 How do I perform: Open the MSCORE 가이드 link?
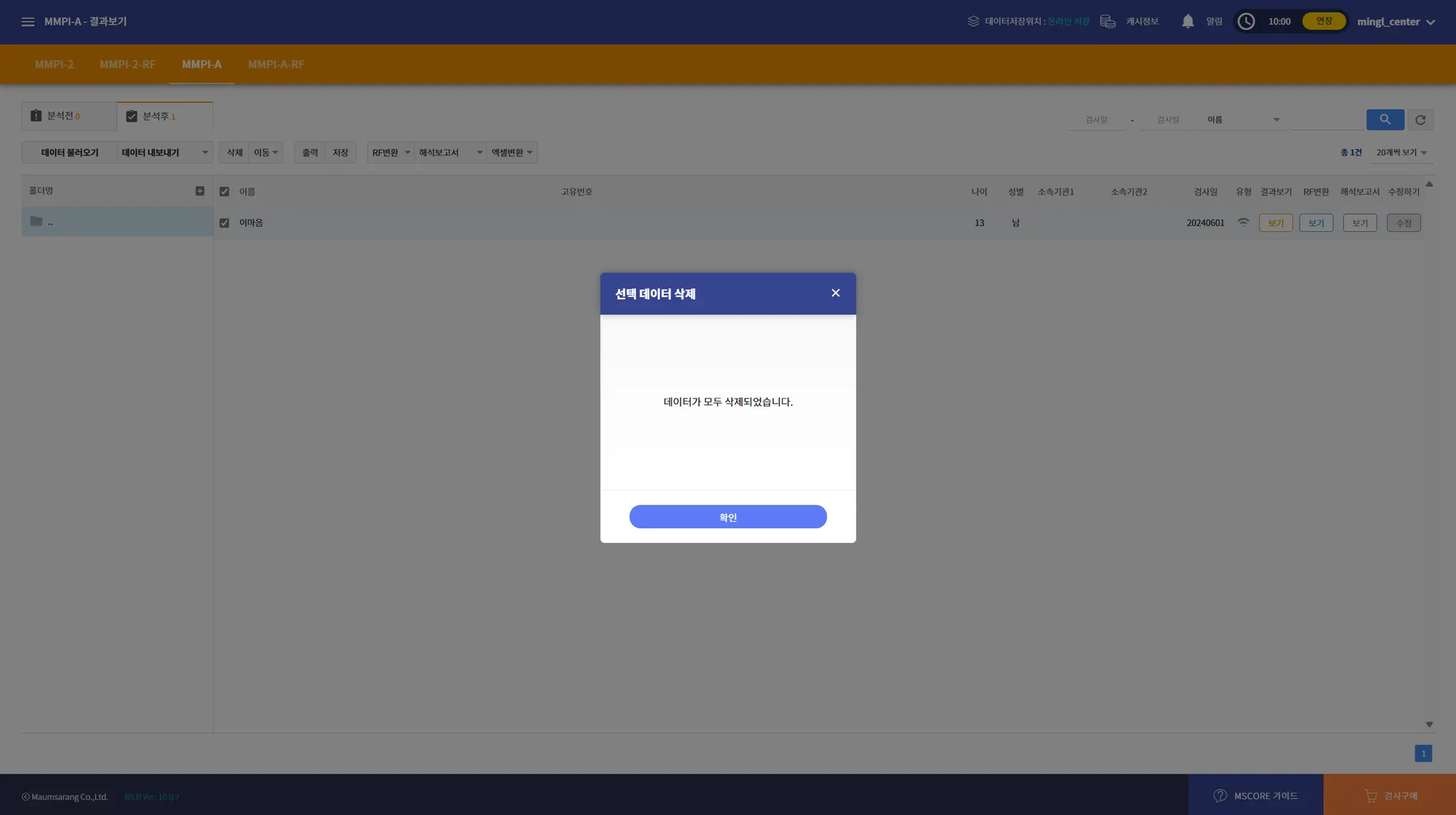1256,795
